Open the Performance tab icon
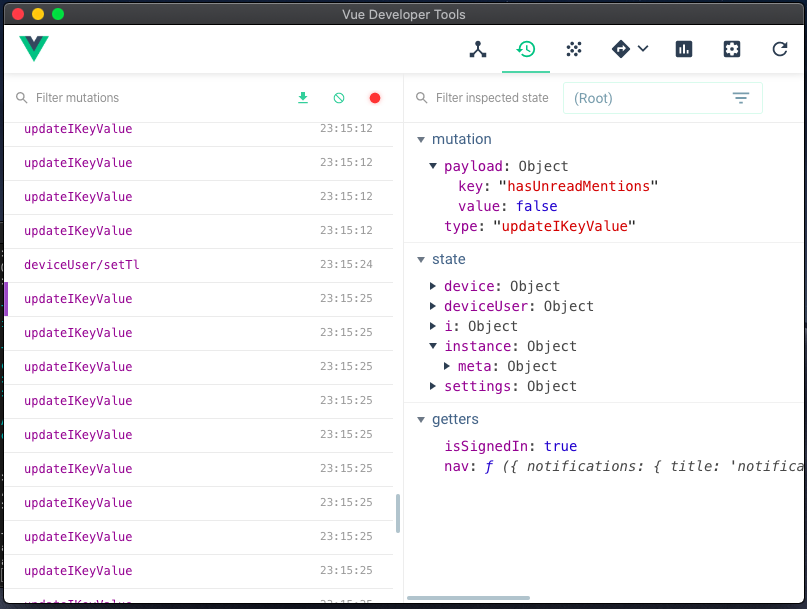 [x=683, y=49]
